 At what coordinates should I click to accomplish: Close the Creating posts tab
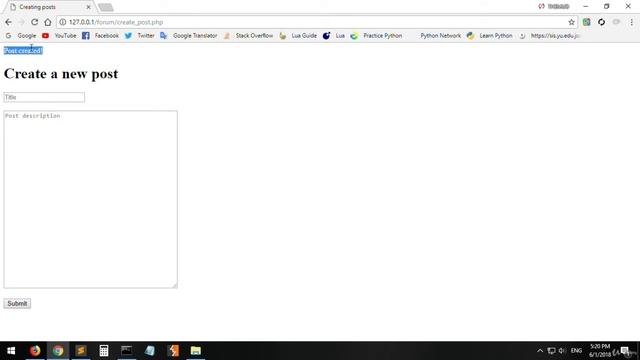tap(88, 7)
